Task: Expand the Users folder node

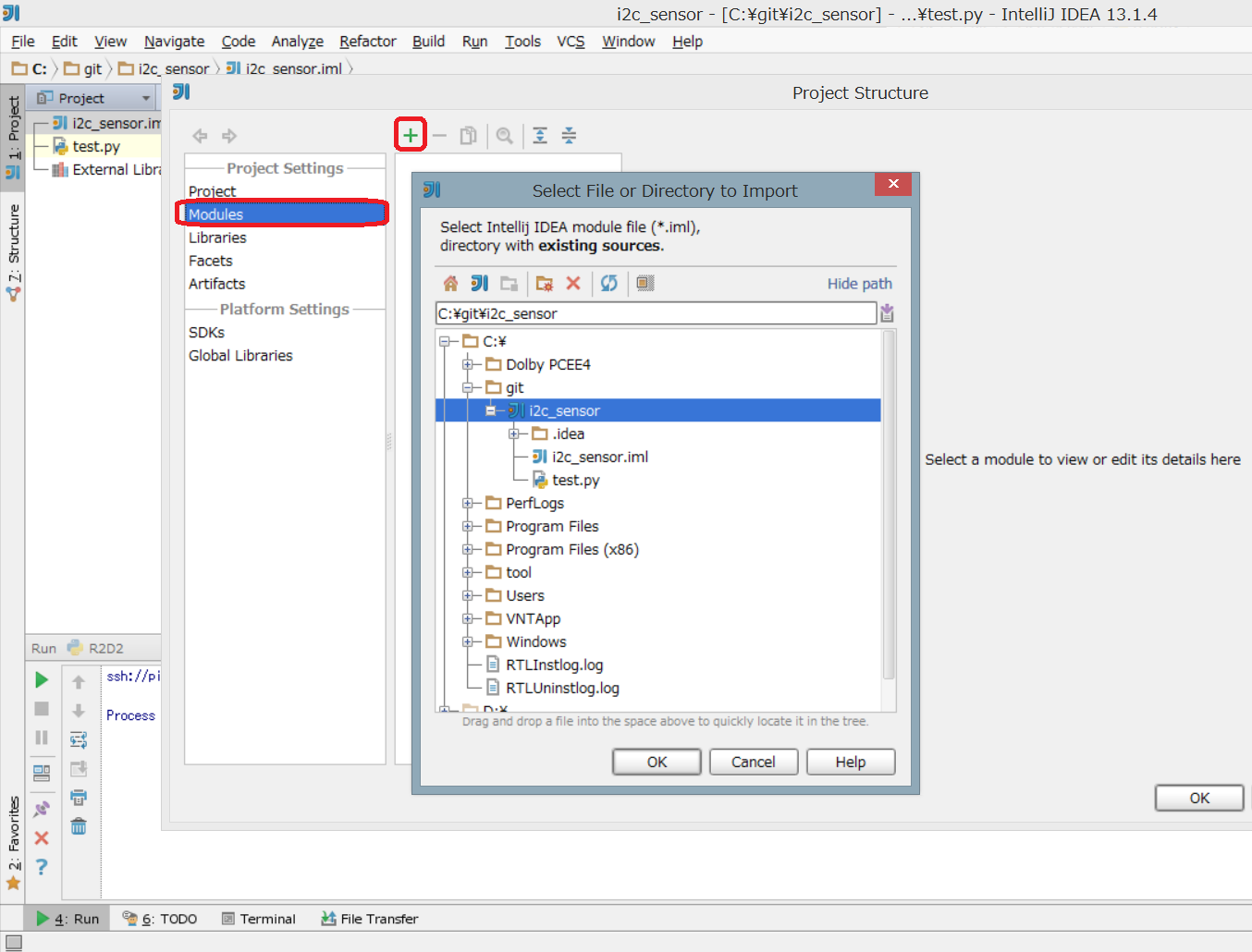Action: pyautogui.click(x=468, y=595)
